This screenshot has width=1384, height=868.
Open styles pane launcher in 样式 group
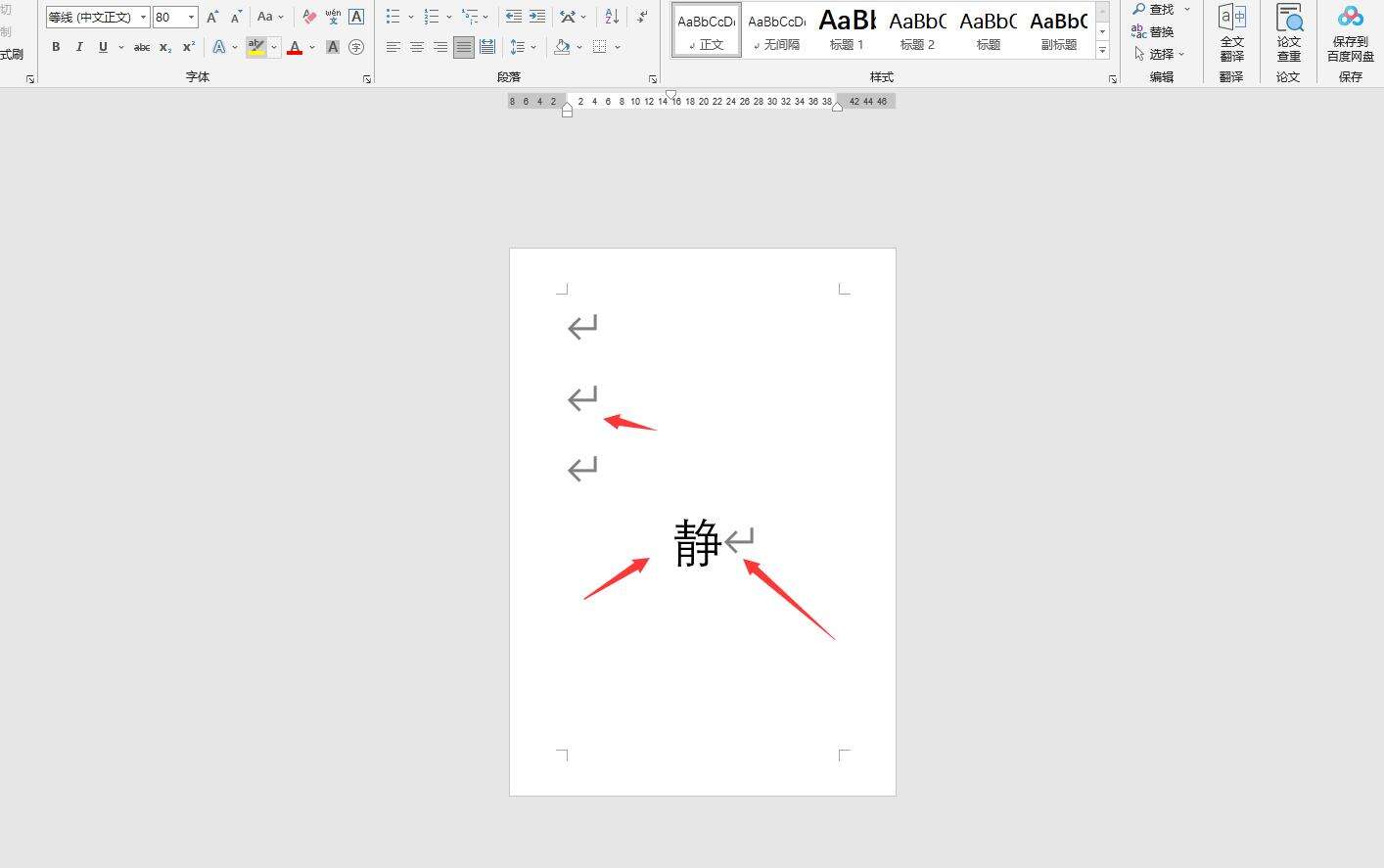pyautogui.click(x=1113, y=79)
